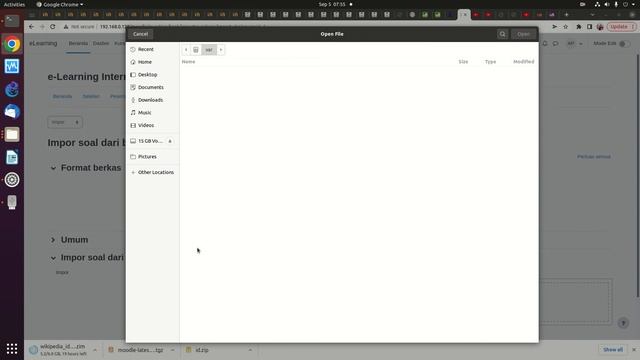Image resolution: width=640 pixels, height=360 pixels.
Task: Click the Open button in file dialog
Action: [x=523, y=34]
